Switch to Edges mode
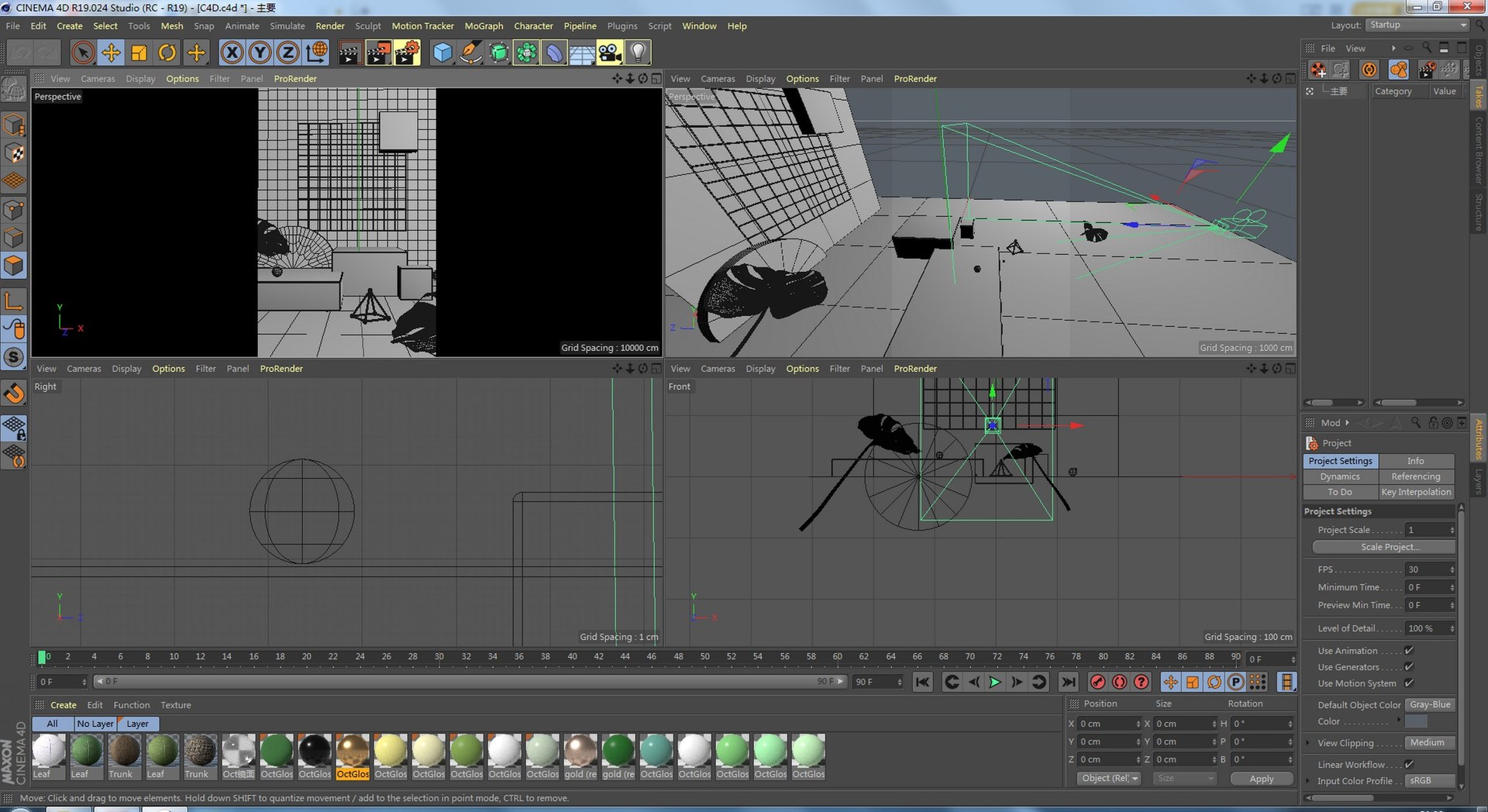 [14, 237]
